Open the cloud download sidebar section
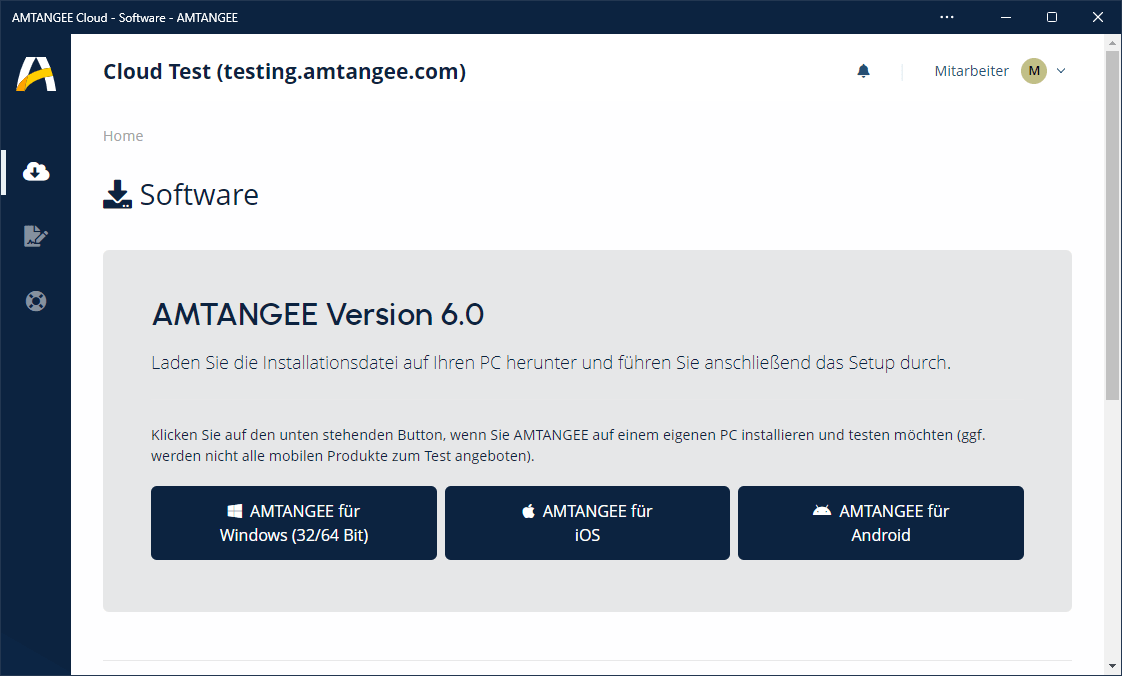The height and width of the screenshot is (676, 1122). click(36, 172)
